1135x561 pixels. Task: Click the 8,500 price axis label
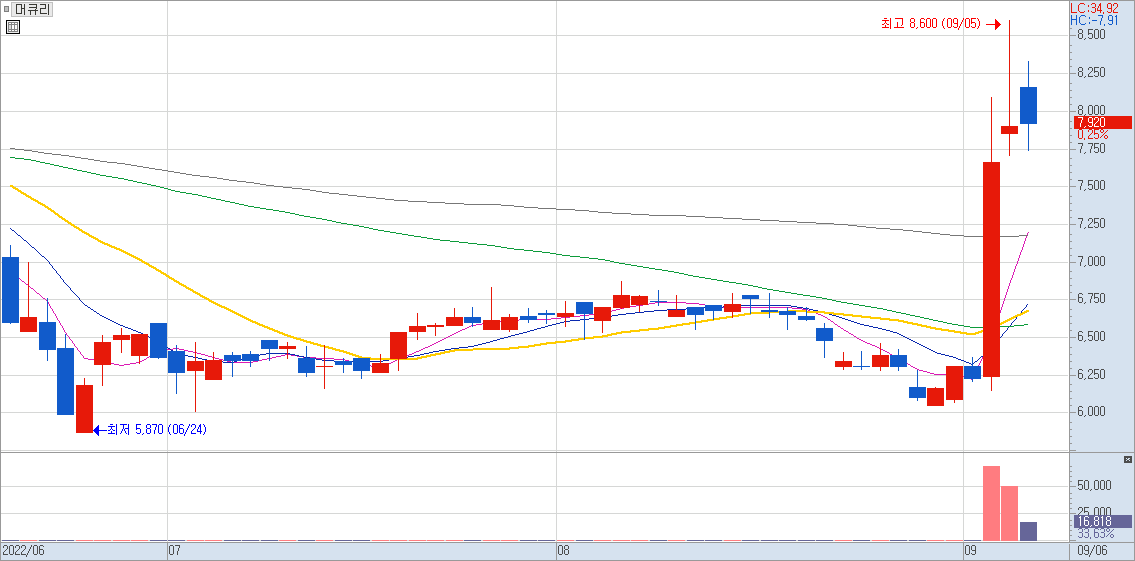pos(1091,35)
